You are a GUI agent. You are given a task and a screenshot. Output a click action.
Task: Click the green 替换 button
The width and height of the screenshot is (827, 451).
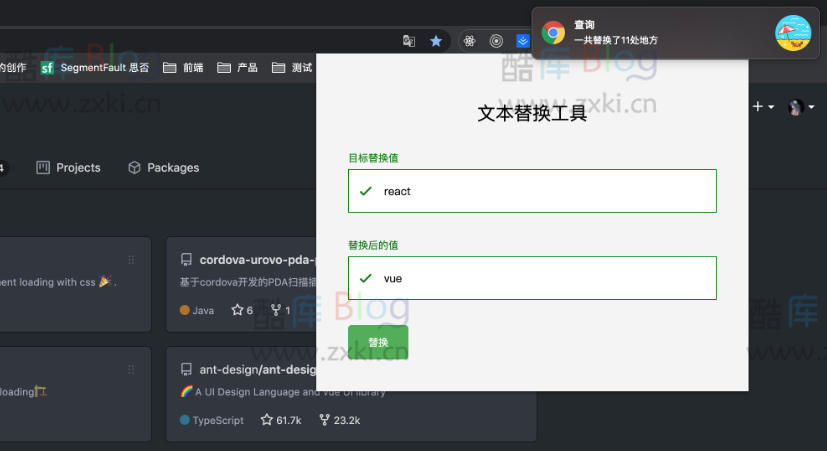(x=378, y=342)
